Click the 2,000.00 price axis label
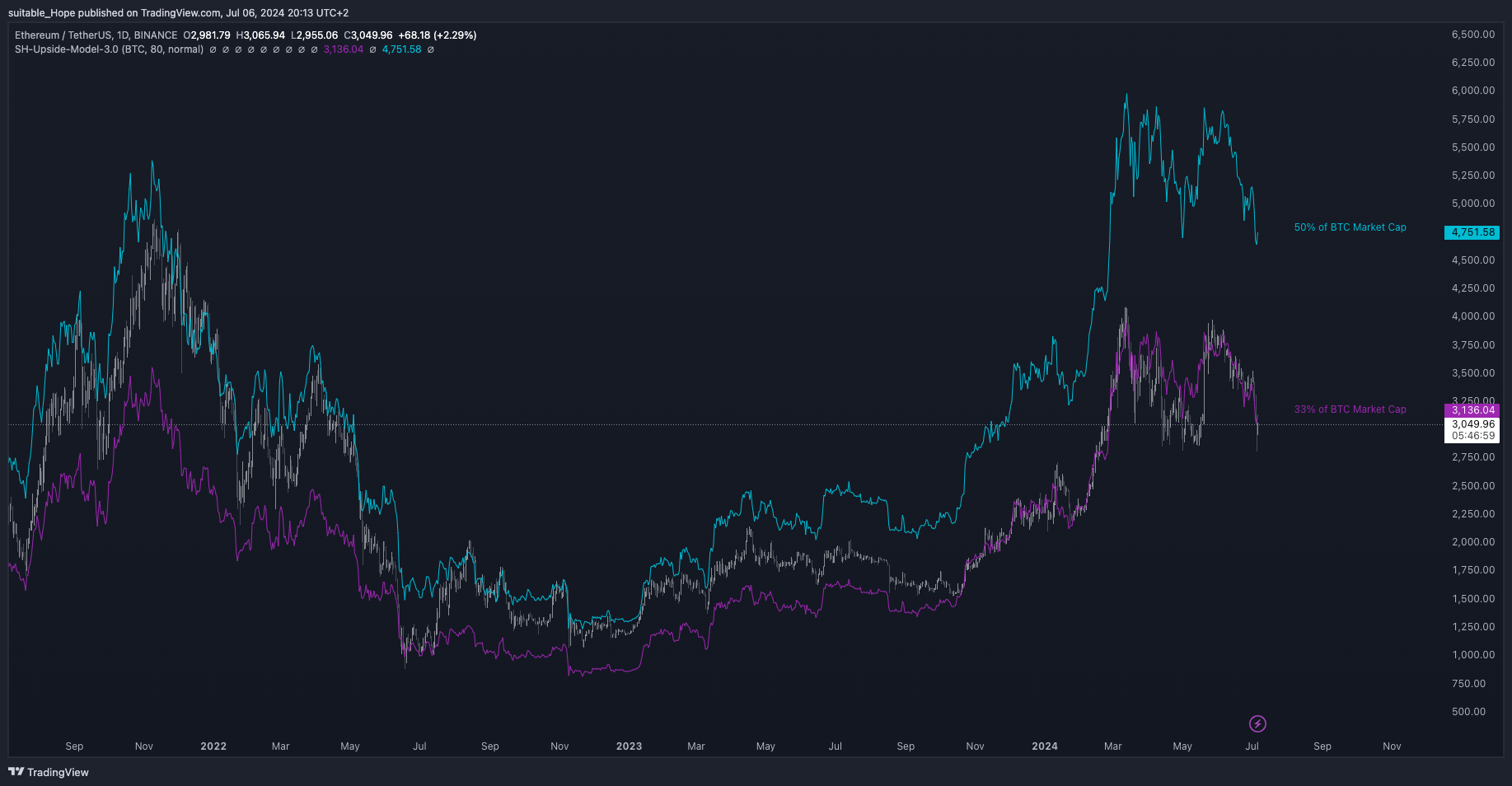 click(x=1473, y=542)
